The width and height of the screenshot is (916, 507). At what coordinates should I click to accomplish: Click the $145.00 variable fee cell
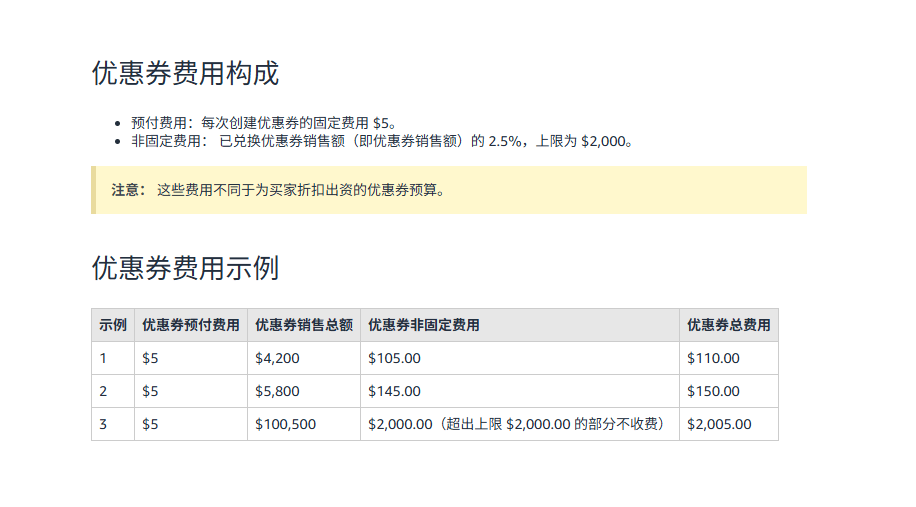[x=395, y=391]
